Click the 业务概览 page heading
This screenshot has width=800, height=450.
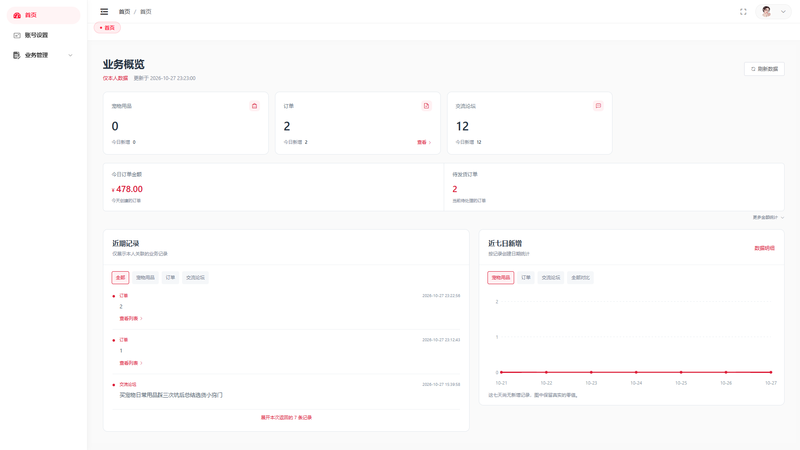coord(123,64)
